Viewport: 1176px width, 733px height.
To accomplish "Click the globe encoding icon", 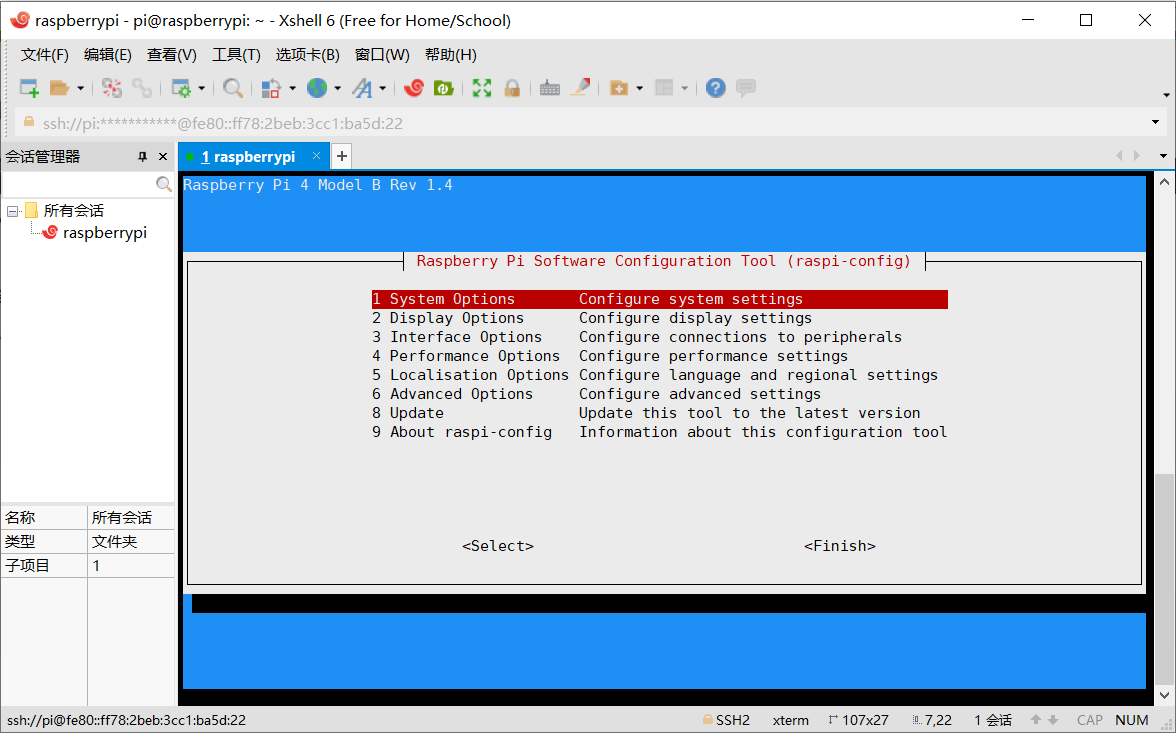I will (x=317, y=88).
